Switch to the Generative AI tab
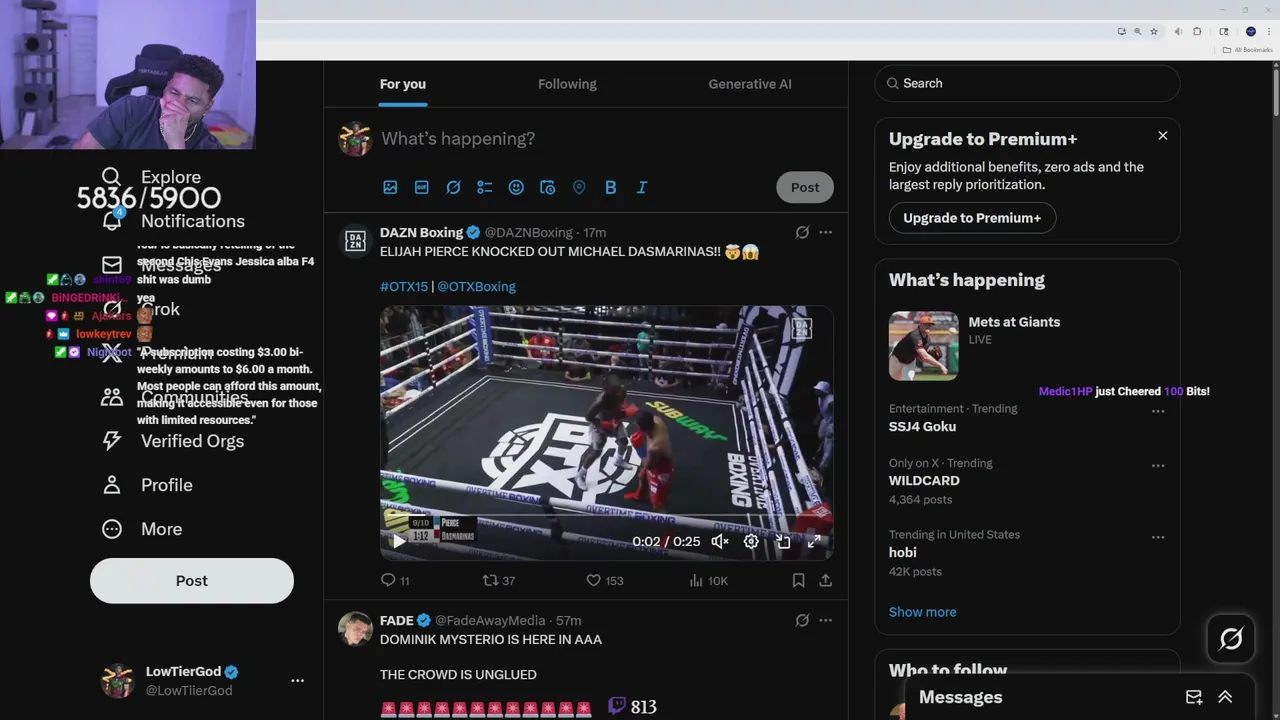 click(x=750, y=84)
